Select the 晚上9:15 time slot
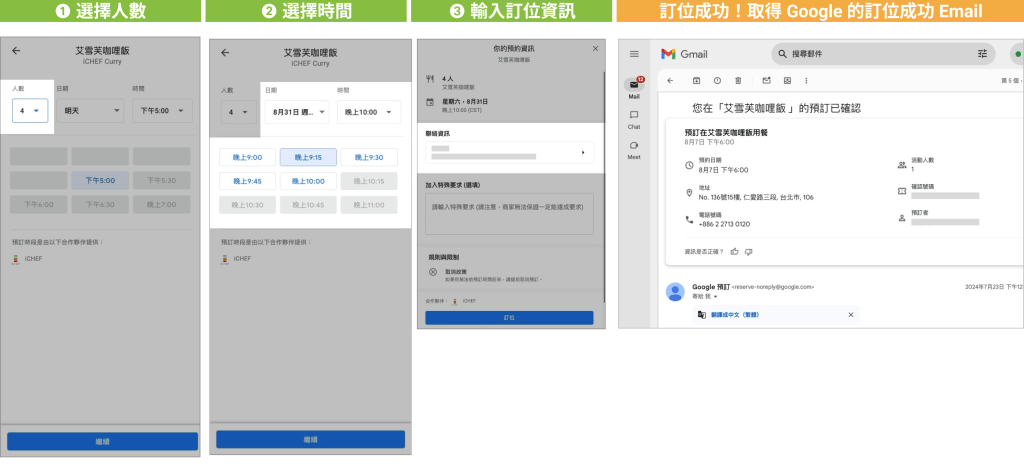This screenshot has height=469, width=1024. click(308, 157)
